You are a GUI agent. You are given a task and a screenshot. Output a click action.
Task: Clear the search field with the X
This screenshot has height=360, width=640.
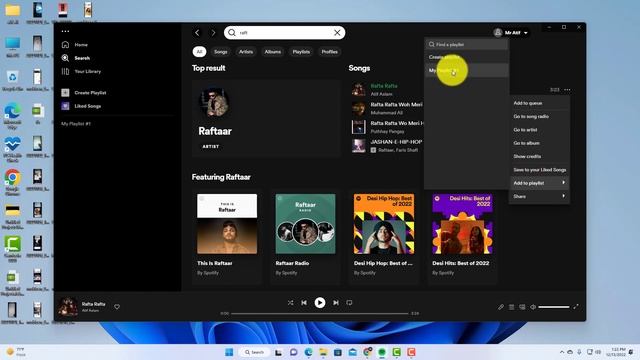337,33
